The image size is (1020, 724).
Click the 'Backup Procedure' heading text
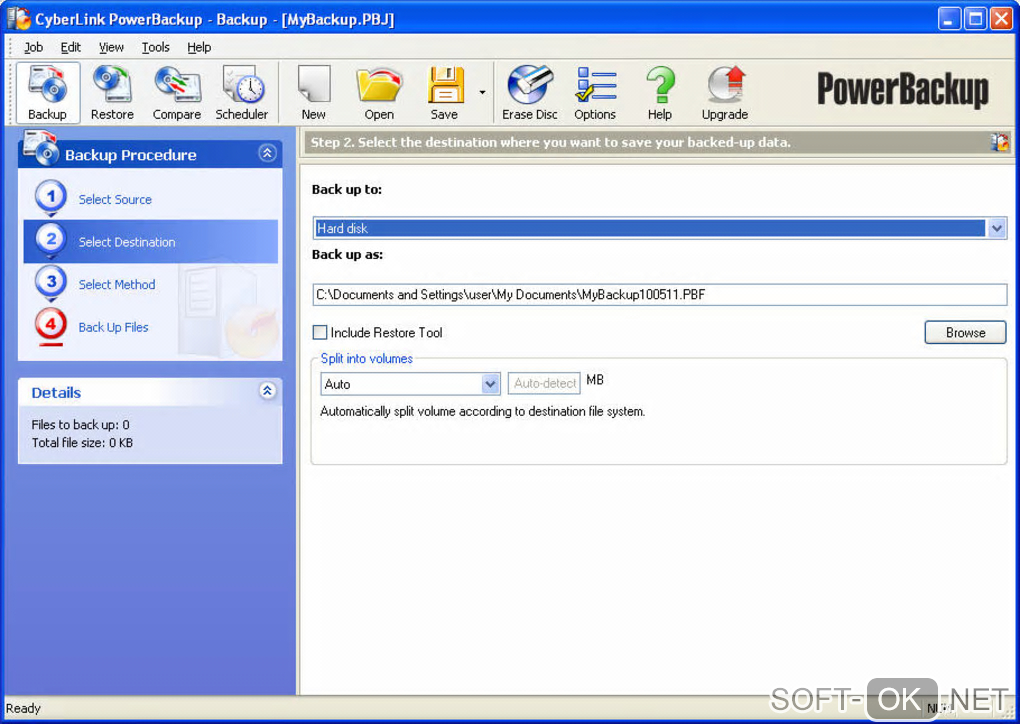point(131,155)
